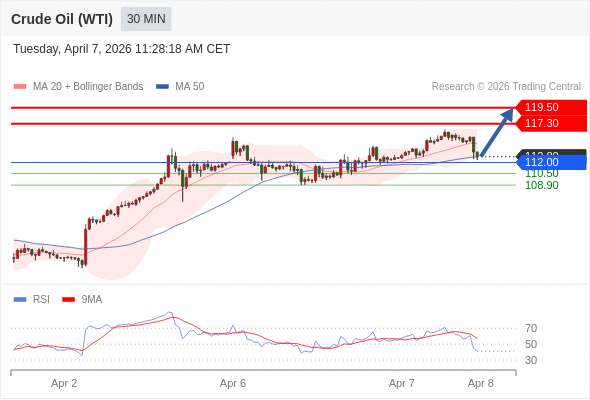Click the 112.00 blue pivot price tag
Image resolution: width=590 pixels, height=400 pixels.
click(551, 162)
